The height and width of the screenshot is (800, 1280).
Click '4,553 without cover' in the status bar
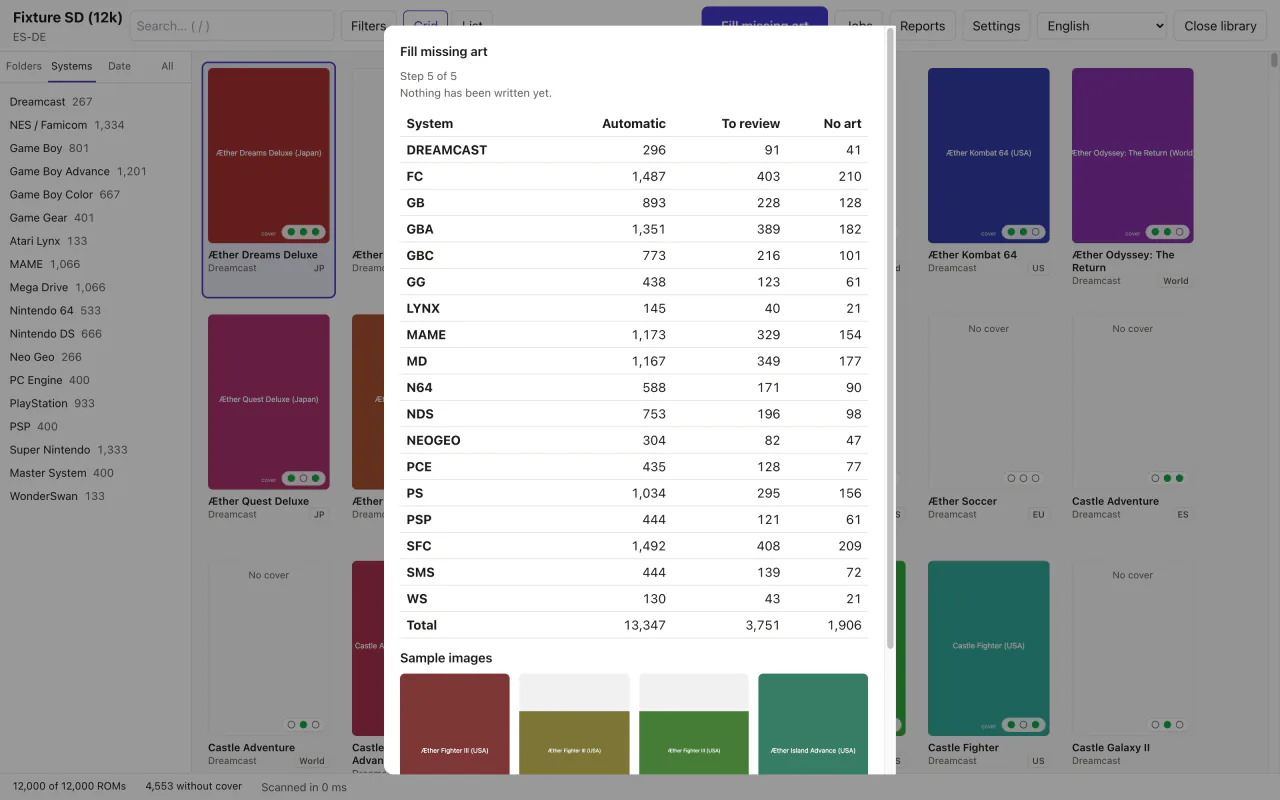[194, 786]
